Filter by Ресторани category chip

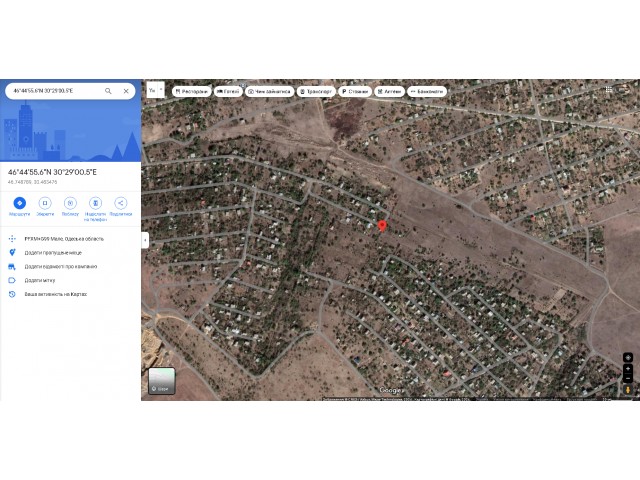click(191, 91)
